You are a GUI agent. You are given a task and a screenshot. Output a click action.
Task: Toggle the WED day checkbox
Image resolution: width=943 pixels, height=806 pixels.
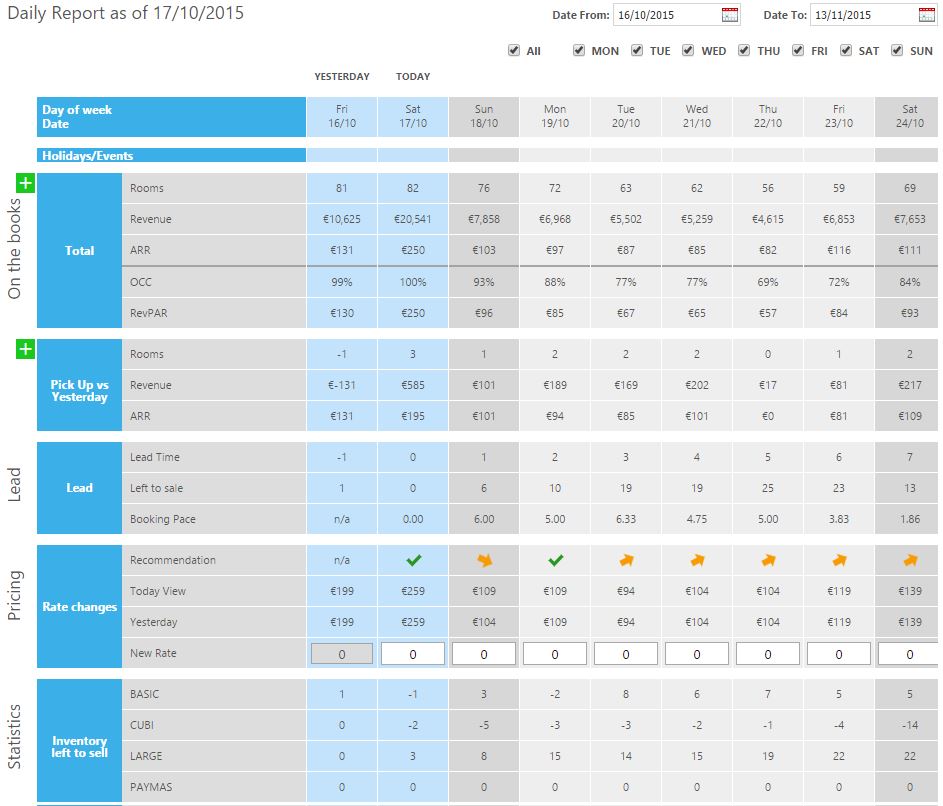(688, 50)
